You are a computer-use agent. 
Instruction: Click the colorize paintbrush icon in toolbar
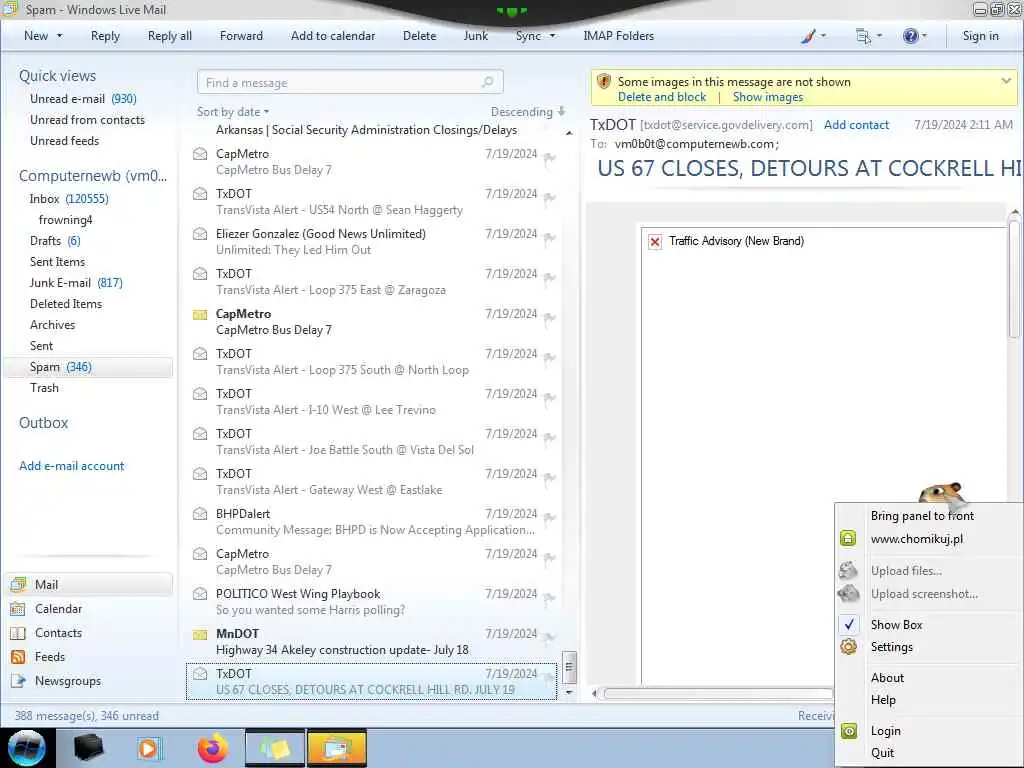tap(808, 36)
